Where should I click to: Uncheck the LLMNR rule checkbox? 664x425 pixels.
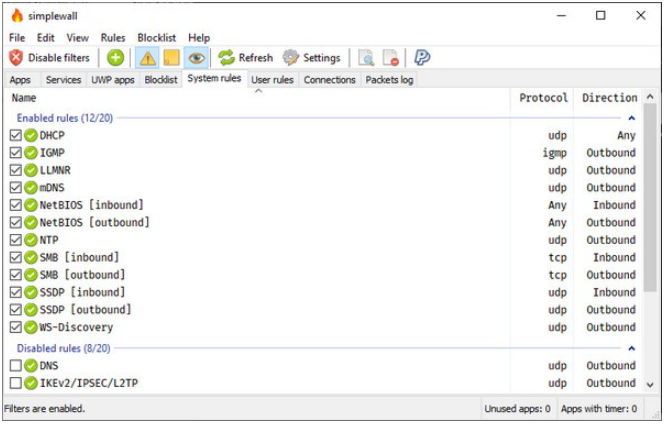click(x=16, y=170)
